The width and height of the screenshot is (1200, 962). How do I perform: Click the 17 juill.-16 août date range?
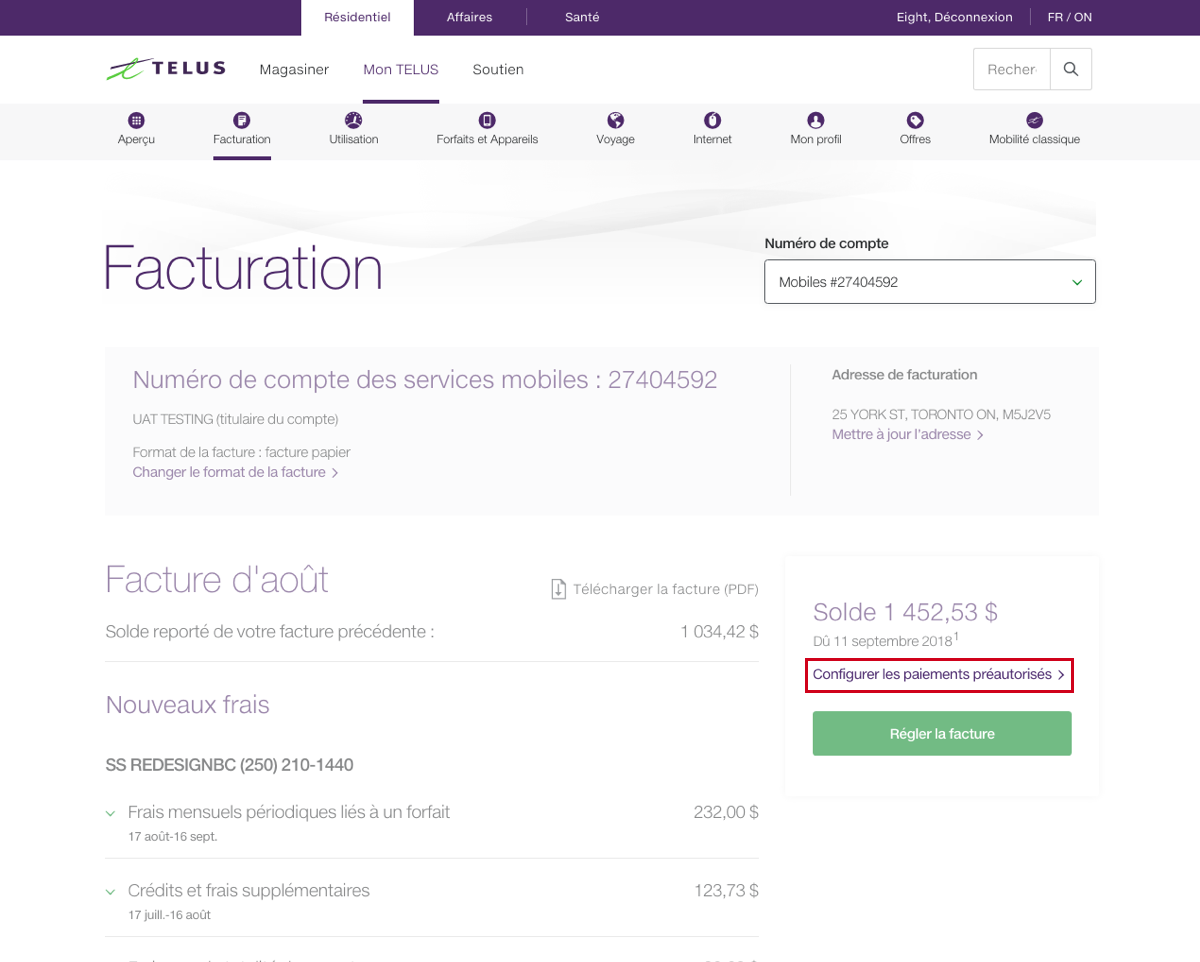coord(169,914)
